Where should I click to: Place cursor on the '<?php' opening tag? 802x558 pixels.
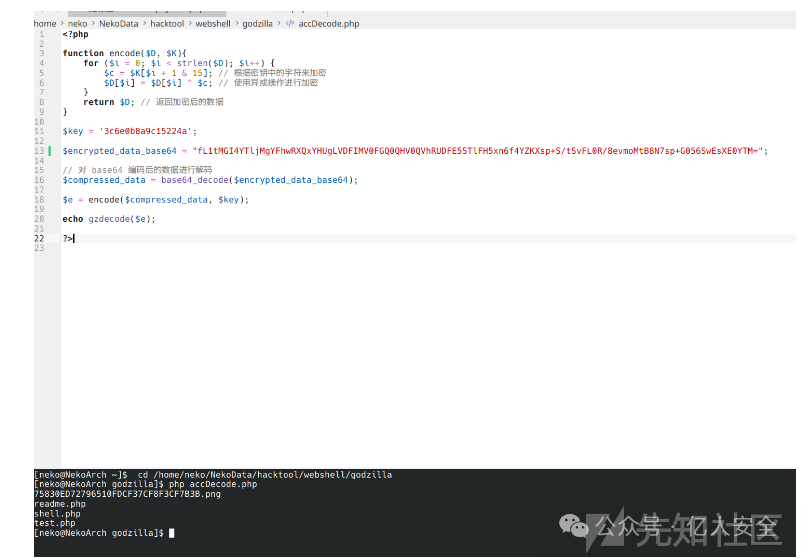pyautogui.click(x=75, y=34)
